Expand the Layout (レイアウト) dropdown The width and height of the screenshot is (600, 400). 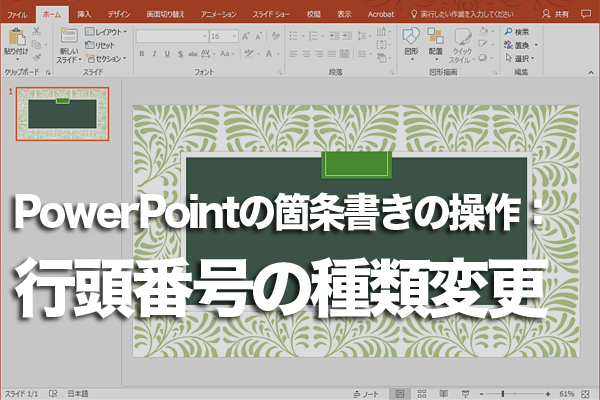coord(106,32)
